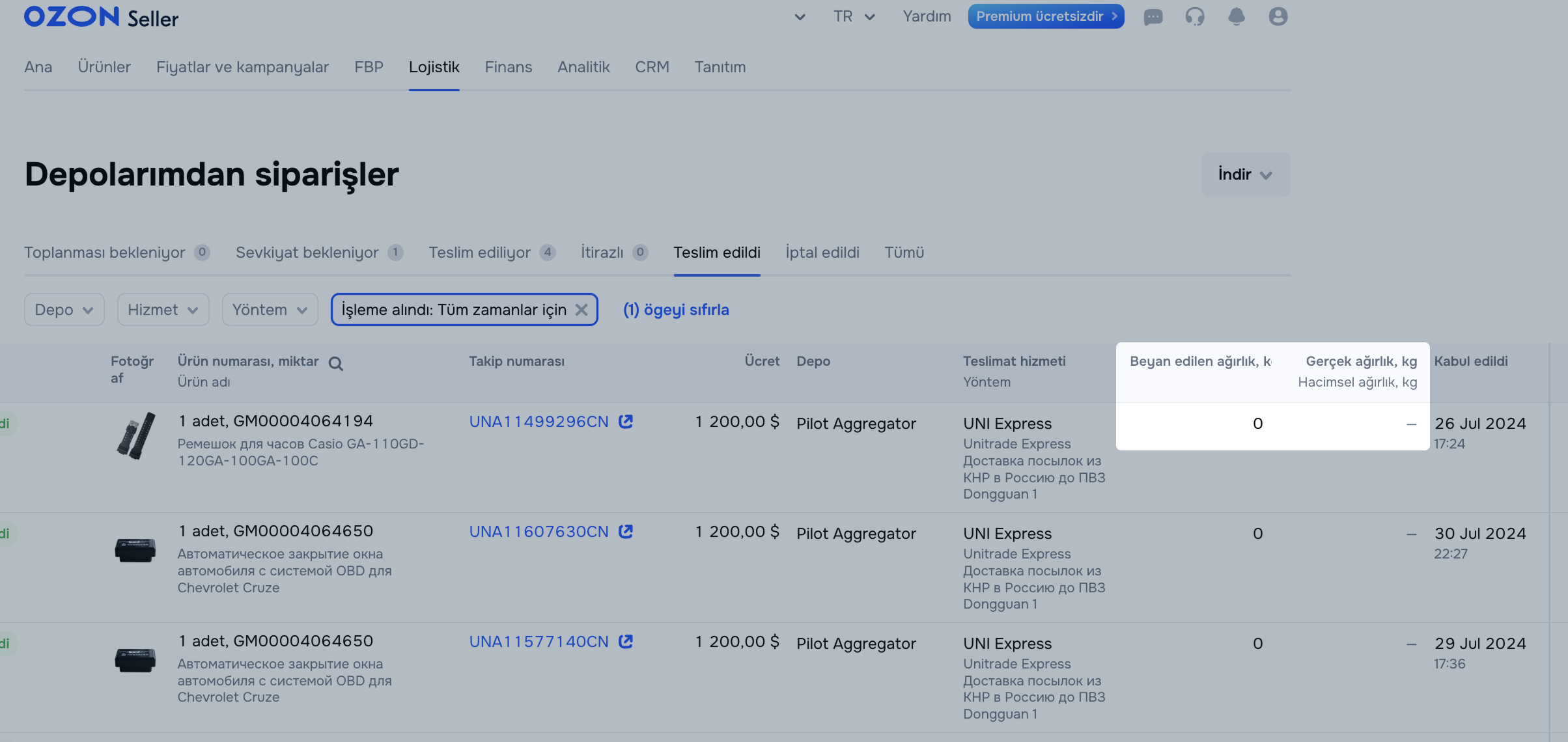Open external link icon beside UNA11499296CN
The width and height of the screenshot is (1568, 742).
[626, 422]
